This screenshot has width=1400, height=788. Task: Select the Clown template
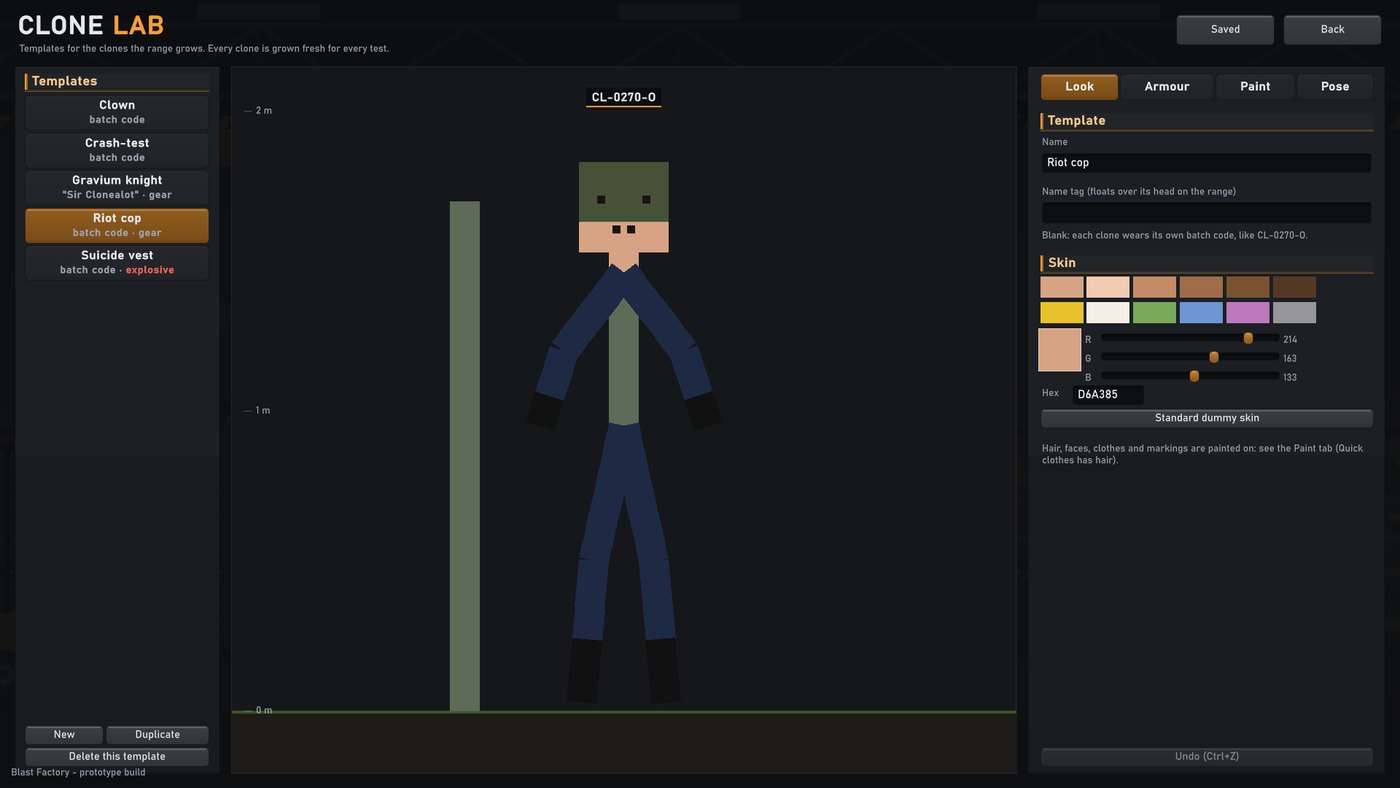pyautogui.click(x=117, y=112)
